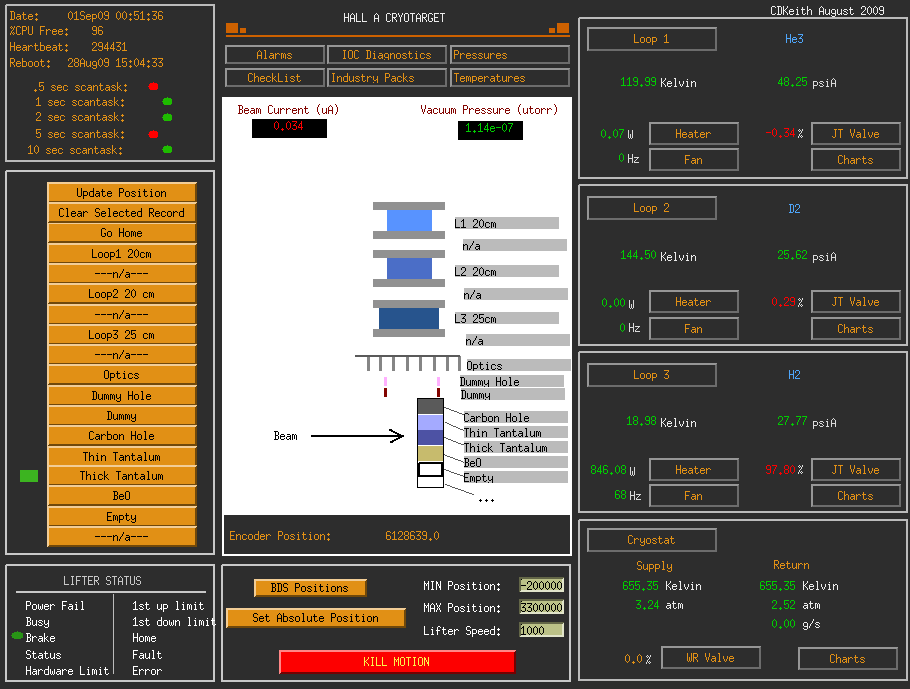Image resolution: width=910 pixels, height=689 pixels.
Task: Open Loop 3 Charts
Action: 855,496
